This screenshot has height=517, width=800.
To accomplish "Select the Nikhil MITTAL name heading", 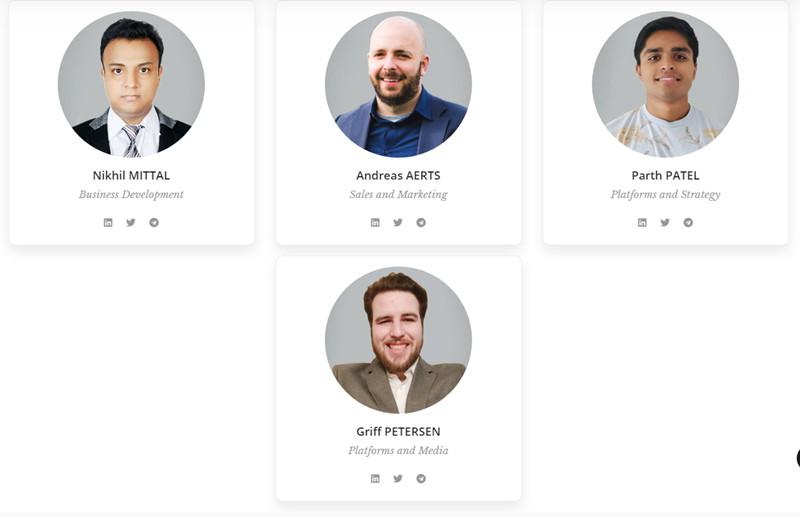I will [x=131, y=176].
